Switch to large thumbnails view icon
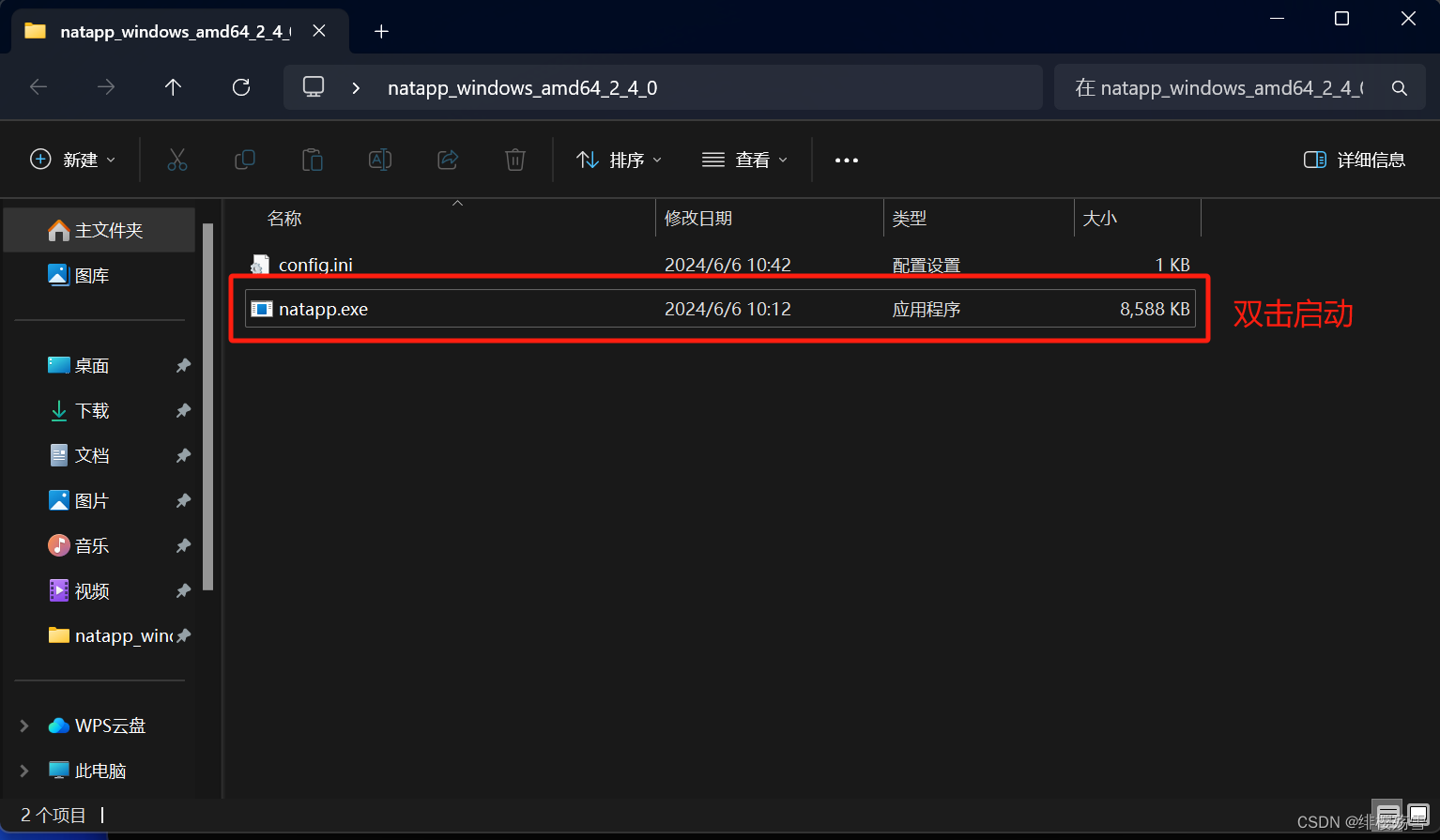This screenshot has width=1440, height=840. 1417,815
